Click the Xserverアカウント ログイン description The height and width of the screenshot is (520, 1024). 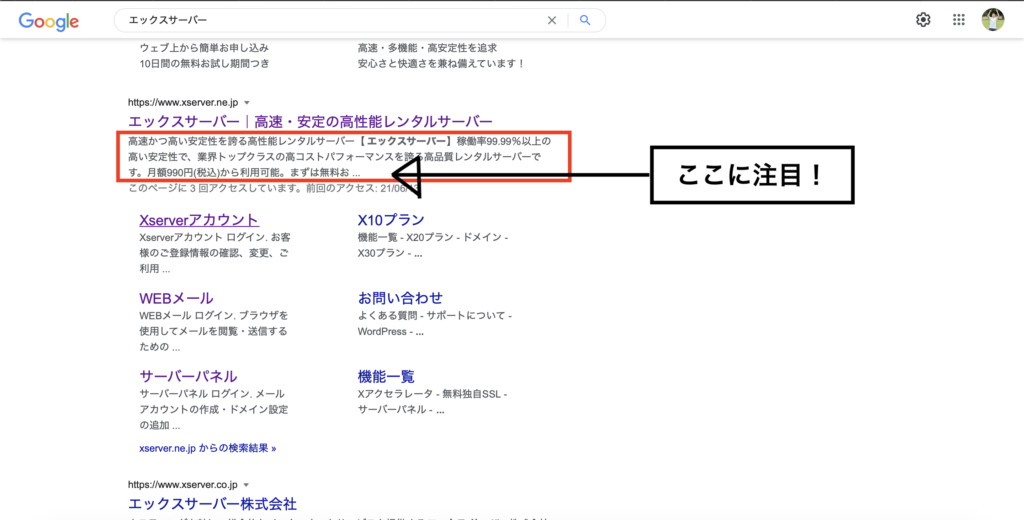215,253
